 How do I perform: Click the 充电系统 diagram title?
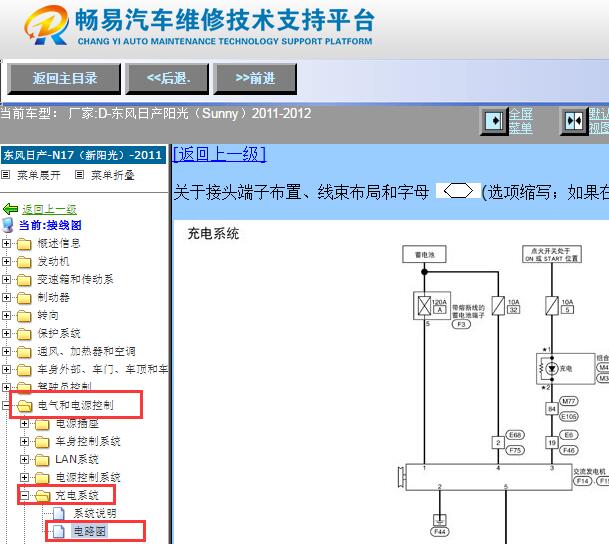pyautogui.click(x=213, y=234)
